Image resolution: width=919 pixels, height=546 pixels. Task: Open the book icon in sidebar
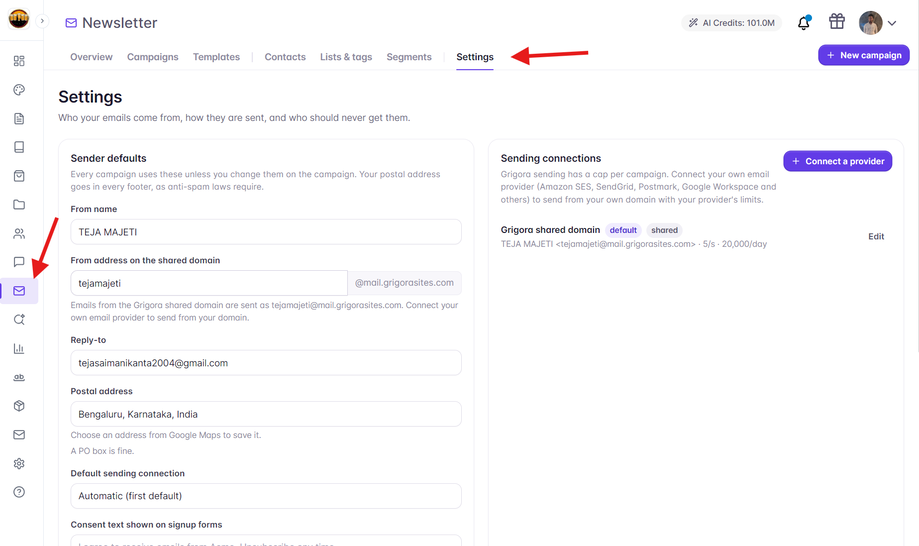click(x=19, y=147)
